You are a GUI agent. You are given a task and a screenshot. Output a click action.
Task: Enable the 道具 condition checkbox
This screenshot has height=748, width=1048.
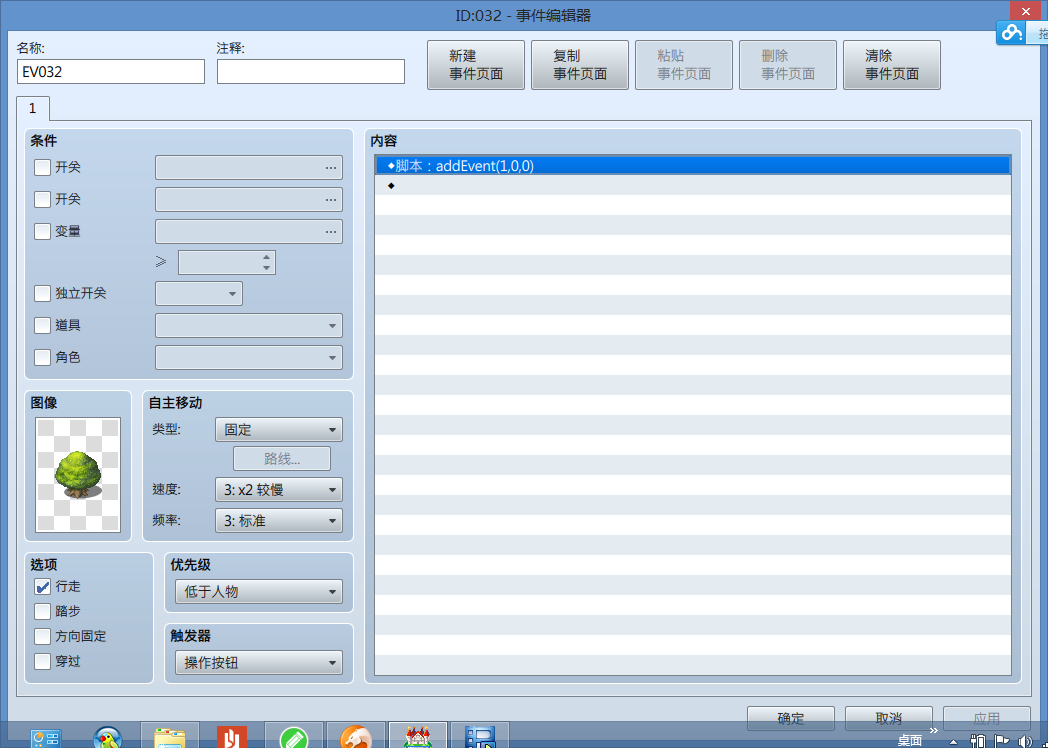point(42,326)
